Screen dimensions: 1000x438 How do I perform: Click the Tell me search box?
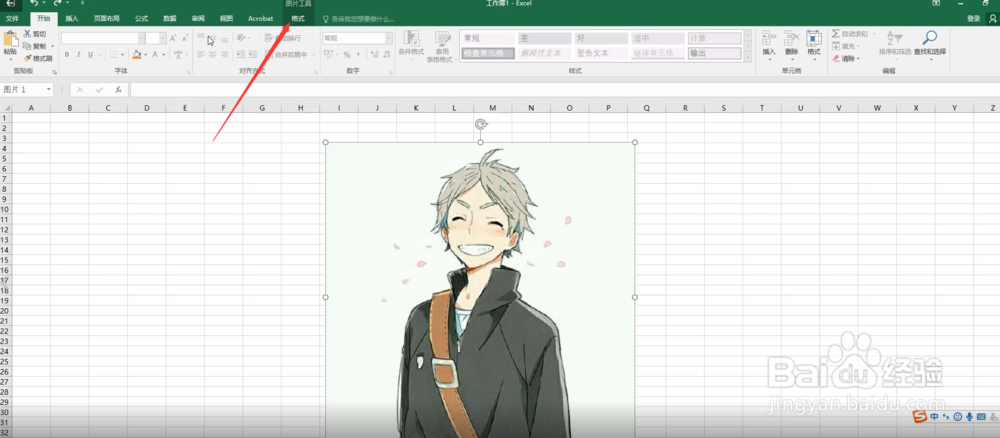[358, 19]
